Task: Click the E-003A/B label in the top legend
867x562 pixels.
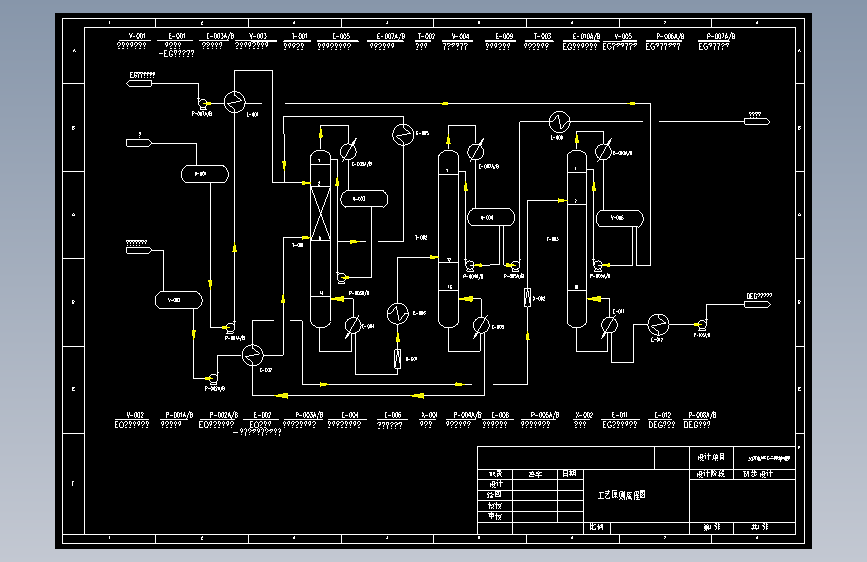Action: (220, 36)
